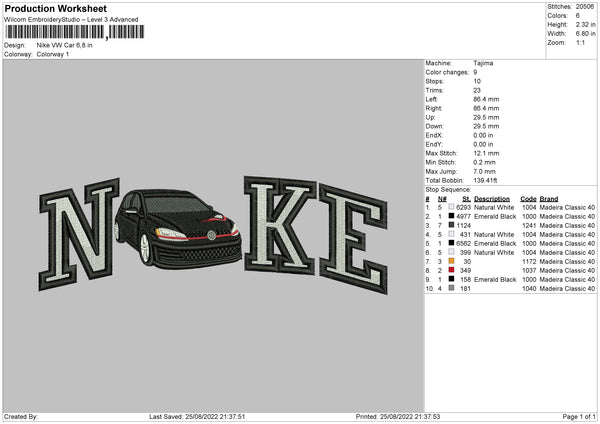Click the 'Left:' 86.4 mm value
The image size is (600, 424).
[x=486, y=99]
